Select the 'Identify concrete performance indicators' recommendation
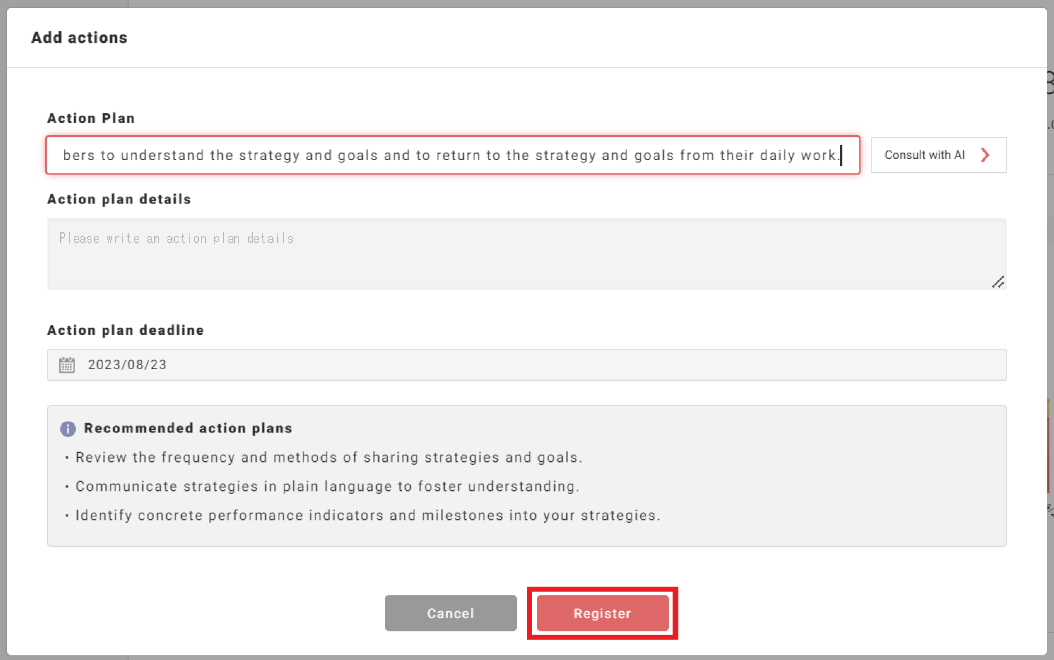This screenshot has height=660, width=1054. 368,516
